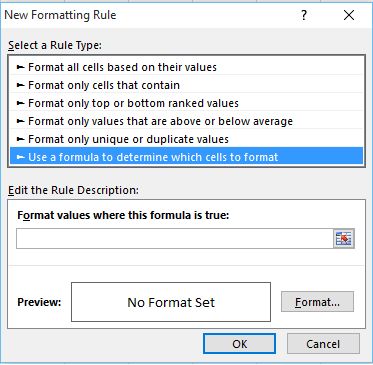
Task: Click the 'Edit the Rule Description:' label
Action: (x=73, y=190)
